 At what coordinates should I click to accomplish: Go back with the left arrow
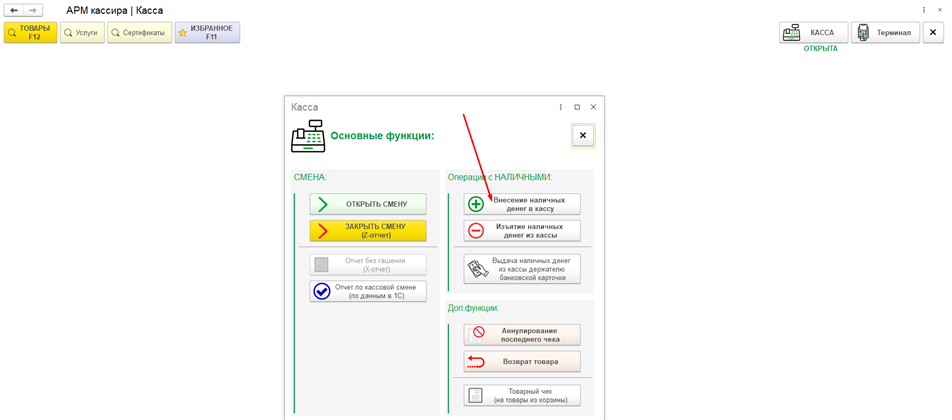point(14,11)
